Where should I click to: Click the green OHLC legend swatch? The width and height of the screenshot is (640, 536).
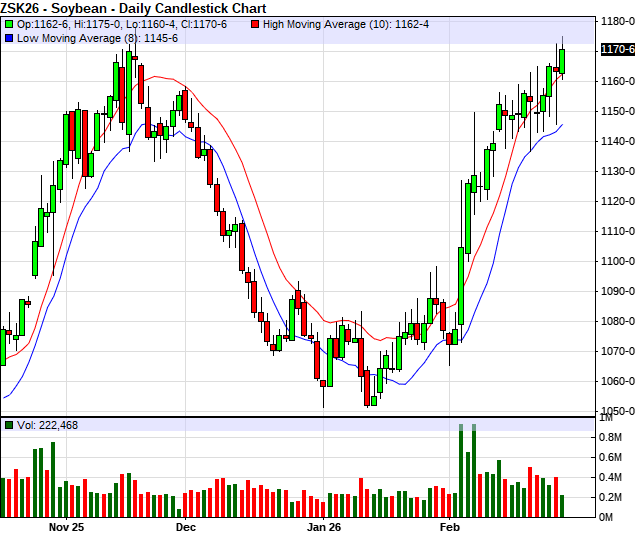(9, 23)
